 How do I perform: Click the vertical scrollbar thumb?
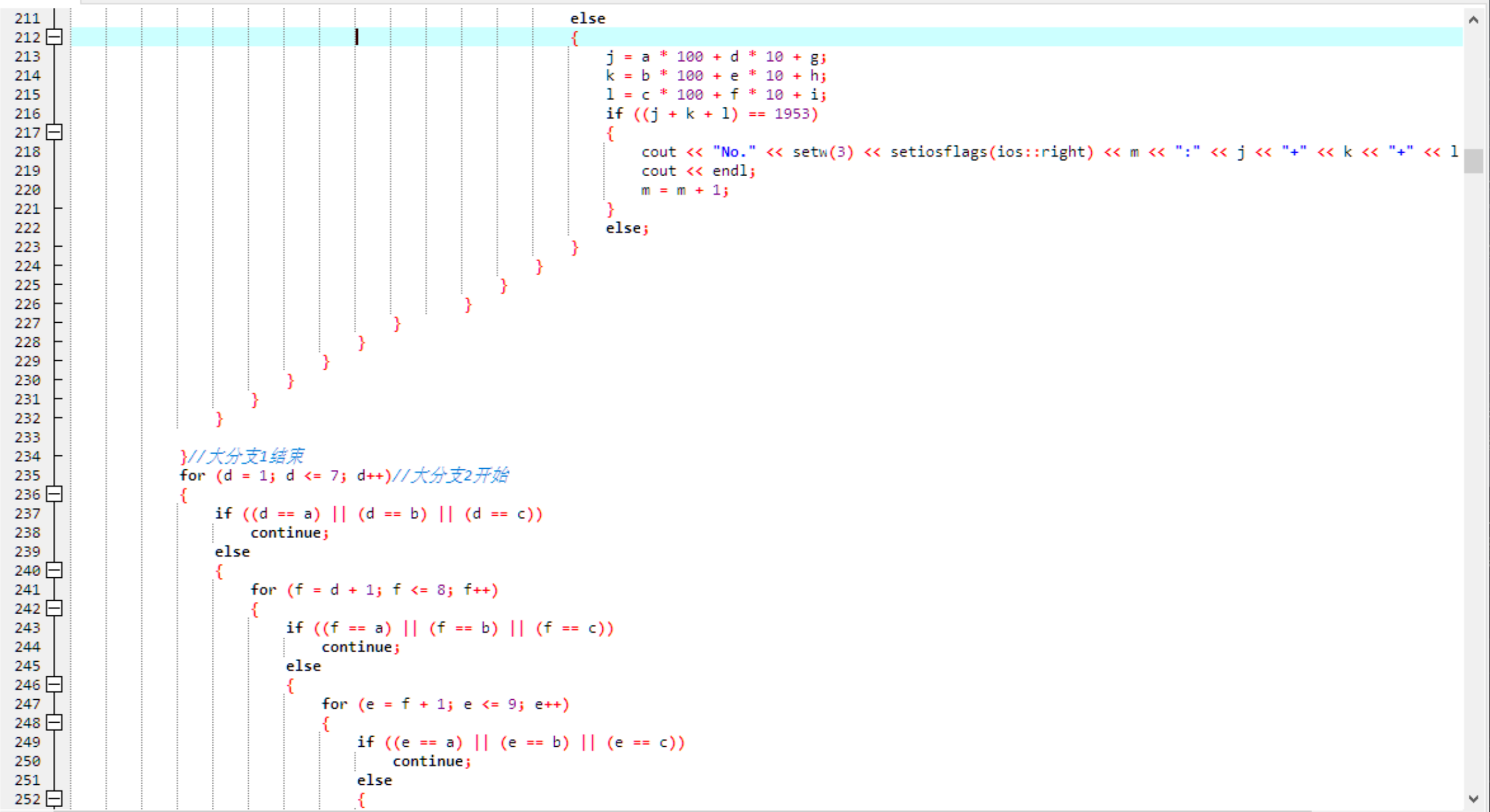click(x=1473, y=160)
